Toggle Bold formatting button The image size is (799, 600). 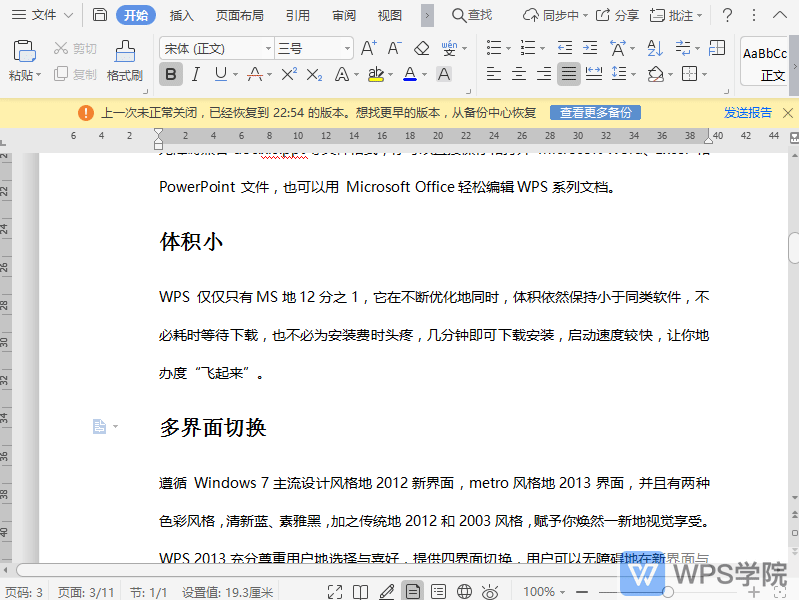pos(171,74)
